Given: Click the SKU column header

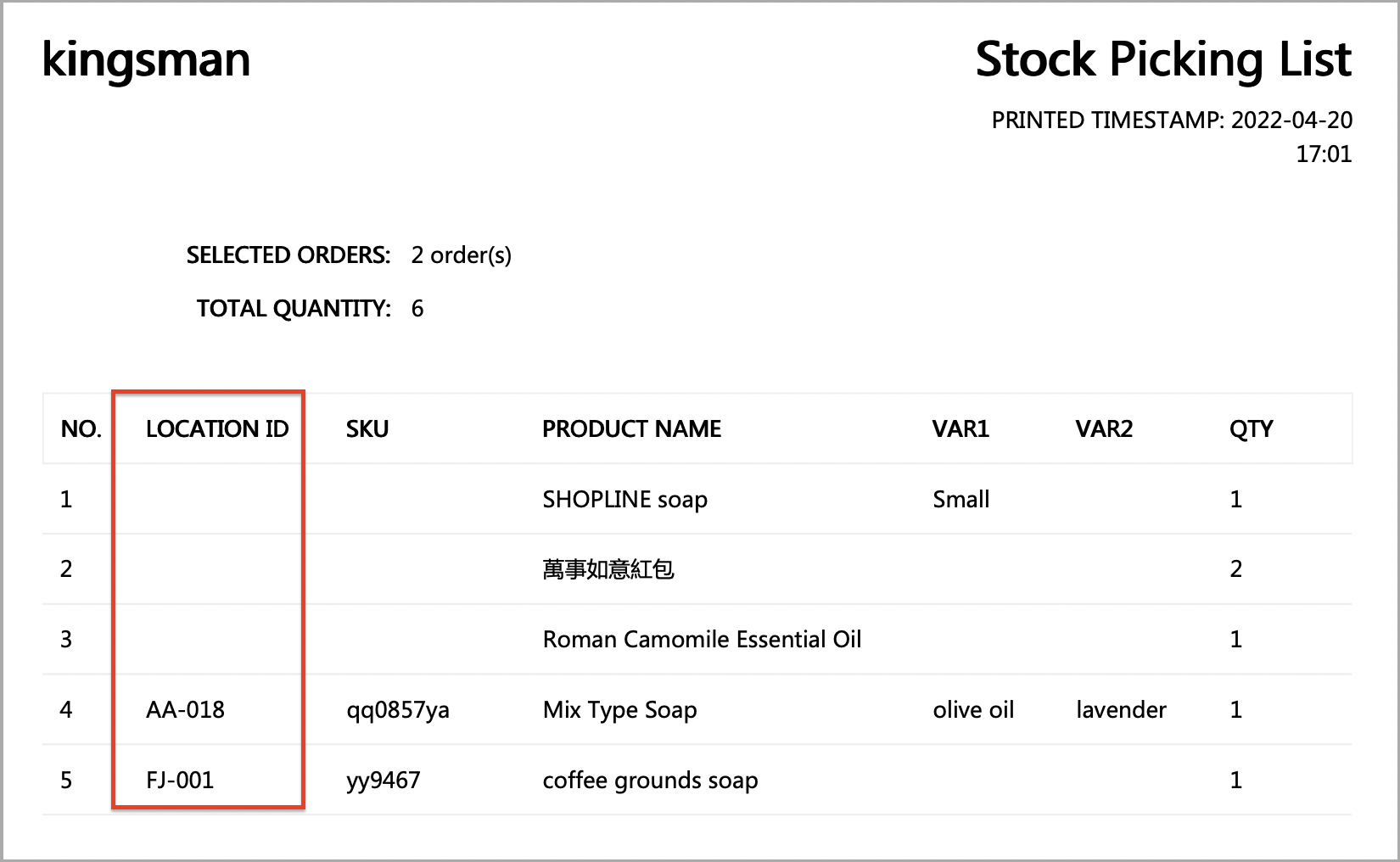Looking at the screenshot, I should click(x=367, y=429).
